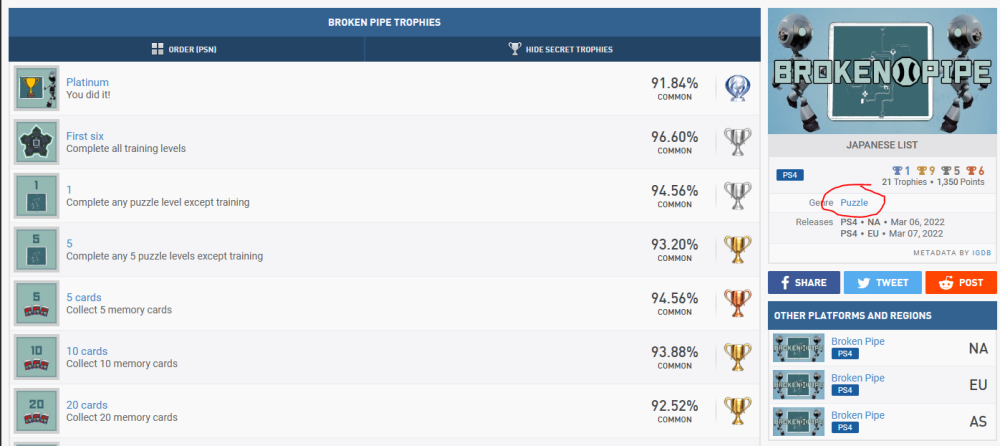Click bronze trophy icon for 5 cards
Screen dimensions: 1000x446
(x=739, y=304)
